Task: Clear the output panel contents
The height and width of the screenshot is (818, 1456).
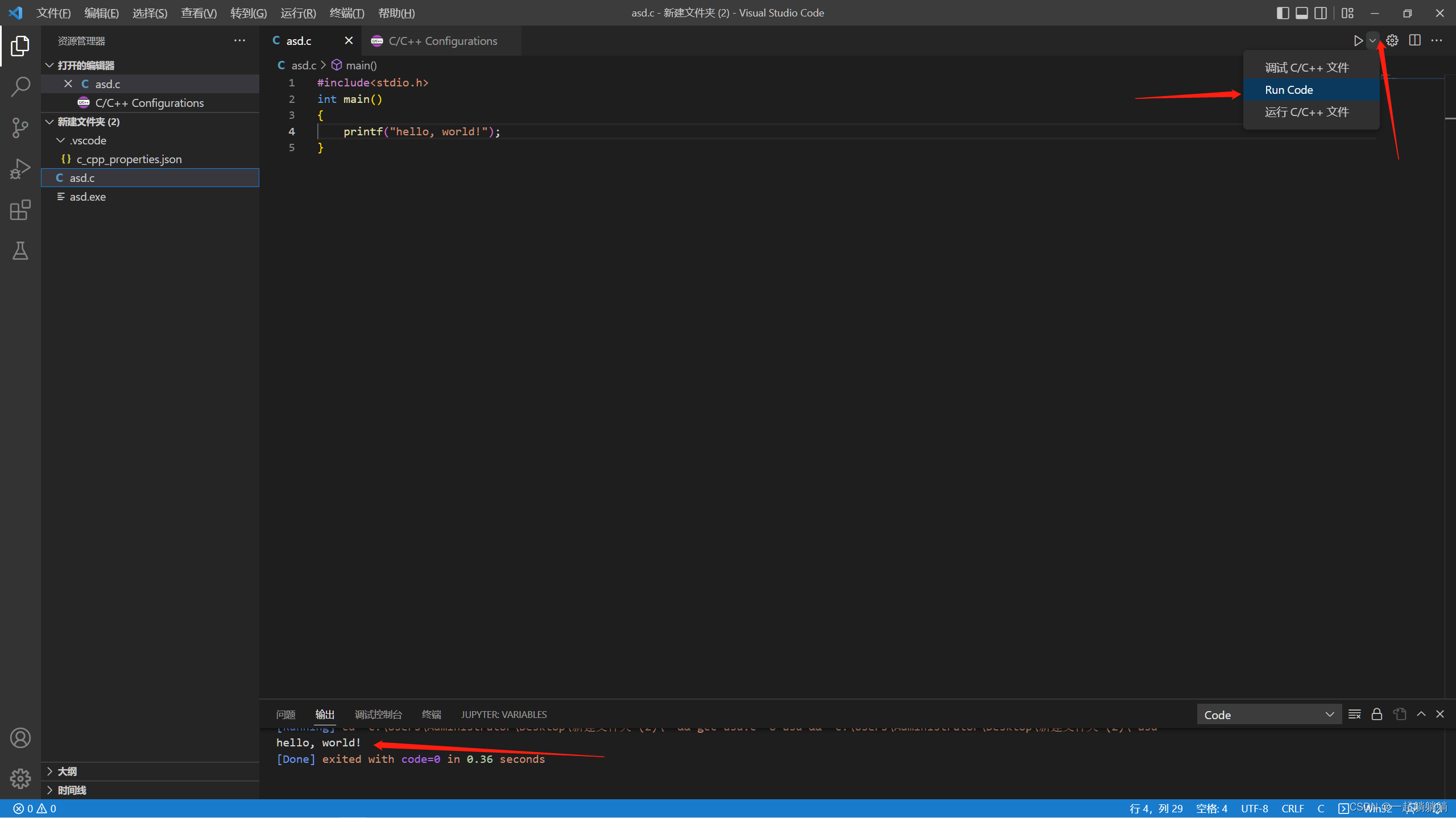Action: pyautogui.click(x=1355, y=714)
